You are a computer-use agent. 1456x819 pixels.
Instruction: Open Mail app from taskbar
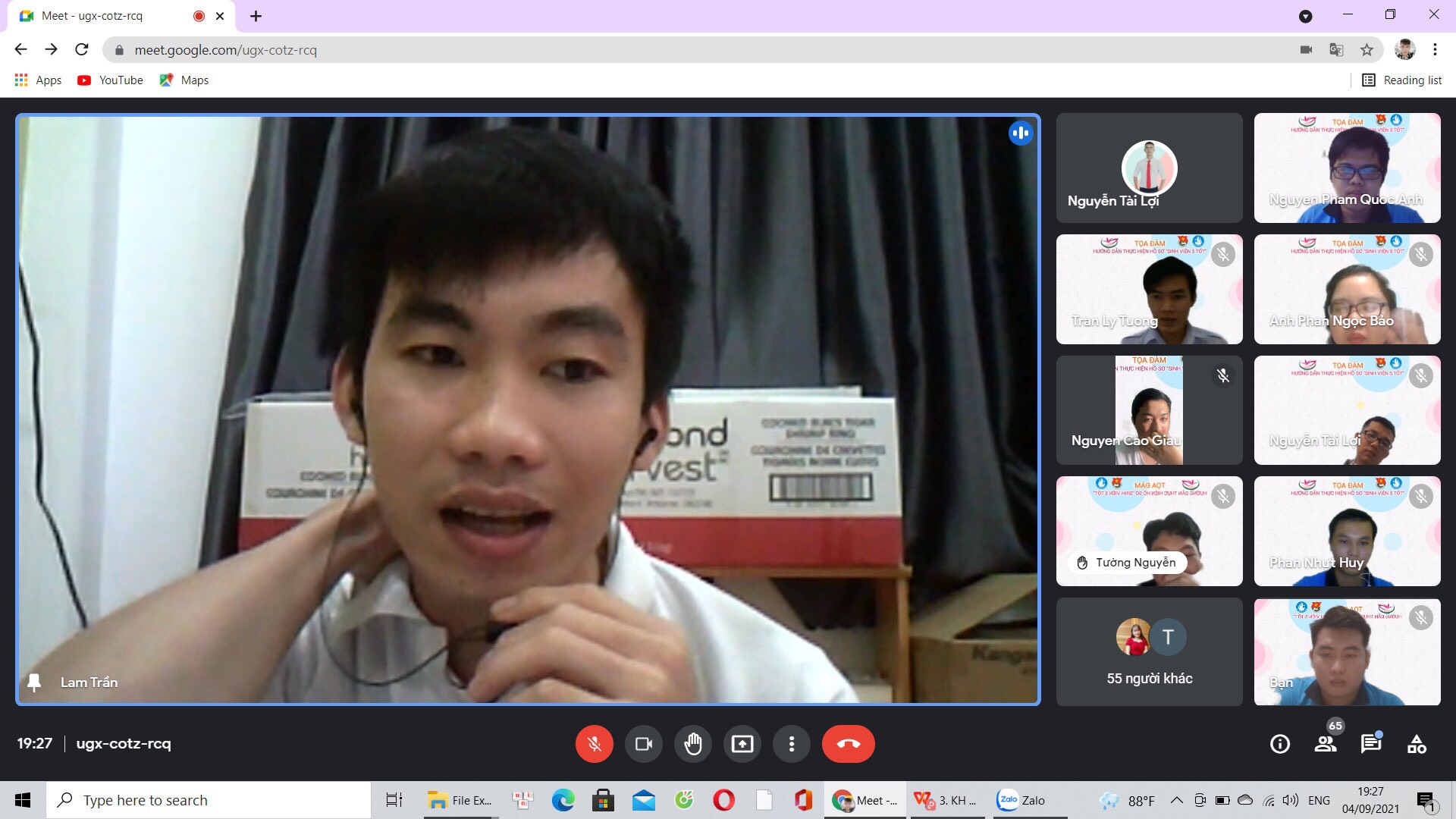[x=643, y=800]
